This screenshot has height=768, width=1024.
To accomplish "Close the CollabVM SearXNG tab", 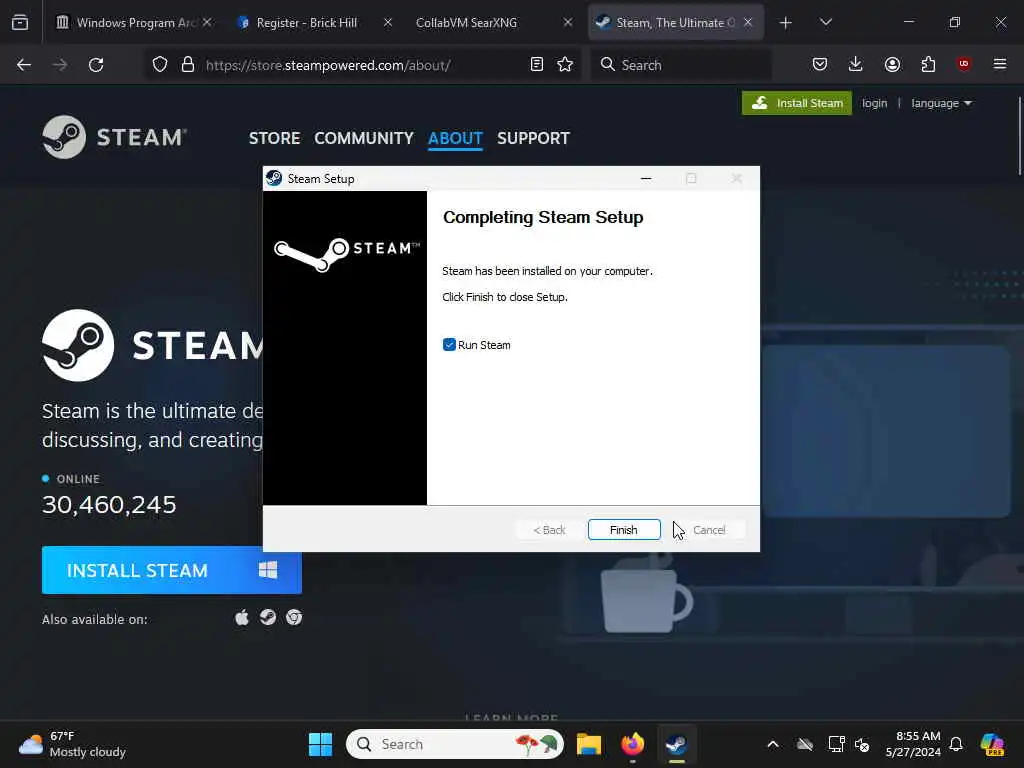I will click(x=568, y=22).
